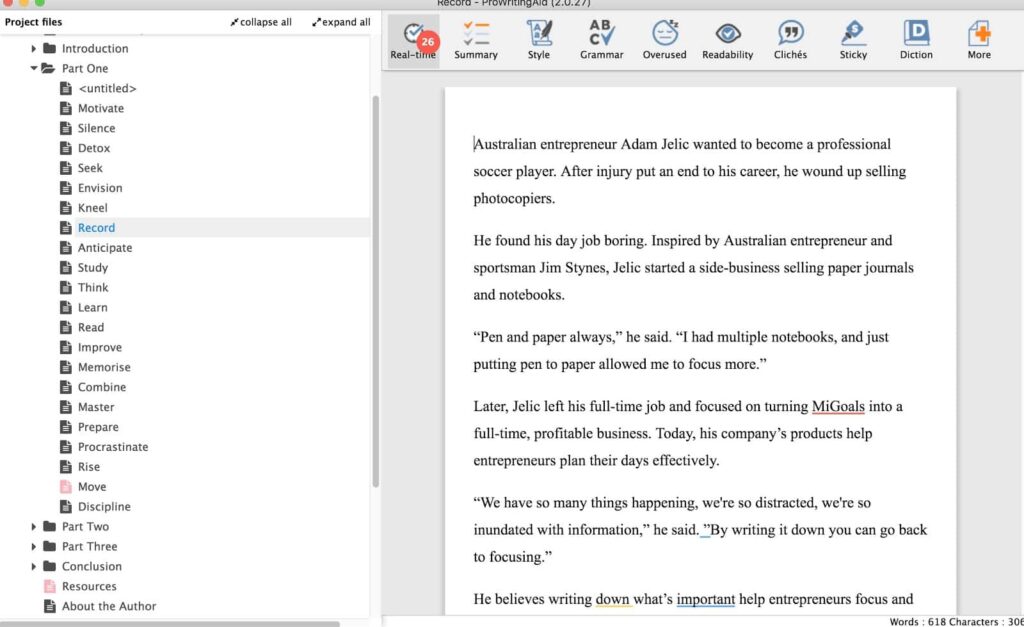Viewport: 1024px width, 627px height.
Task: Click collapse all in Project files
Action: point(261,22)
